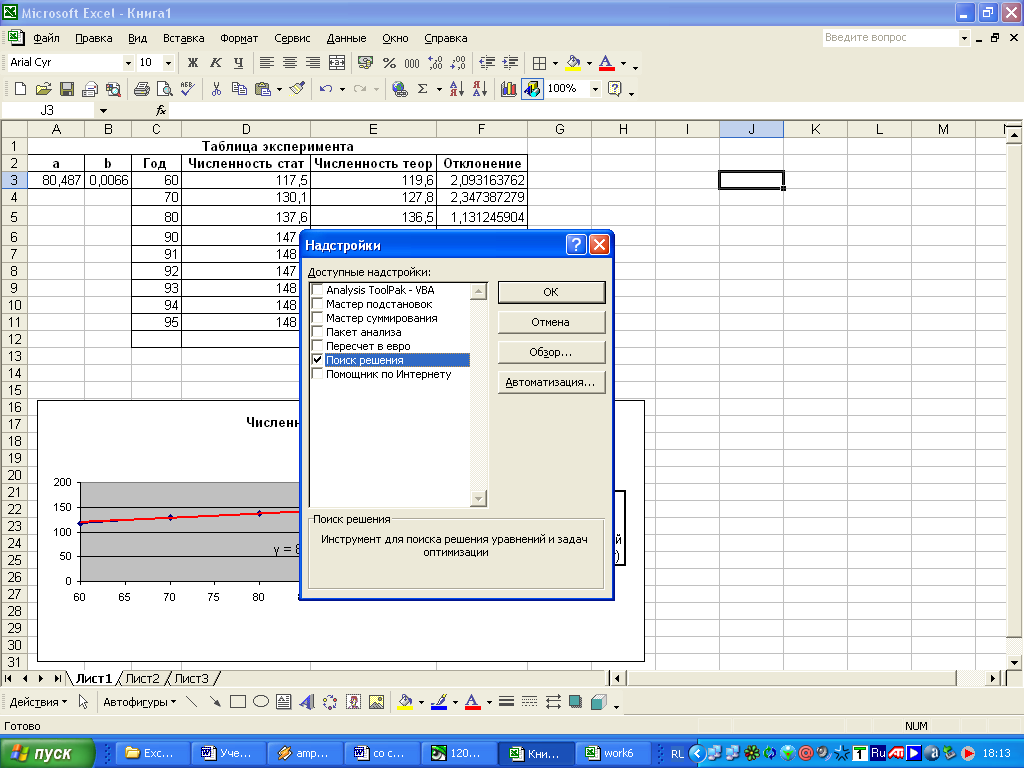The width and height of the screenshot is (1024, 768).
Task: Check Мастер суммирования add-in
Action: [x=317, y=317]
